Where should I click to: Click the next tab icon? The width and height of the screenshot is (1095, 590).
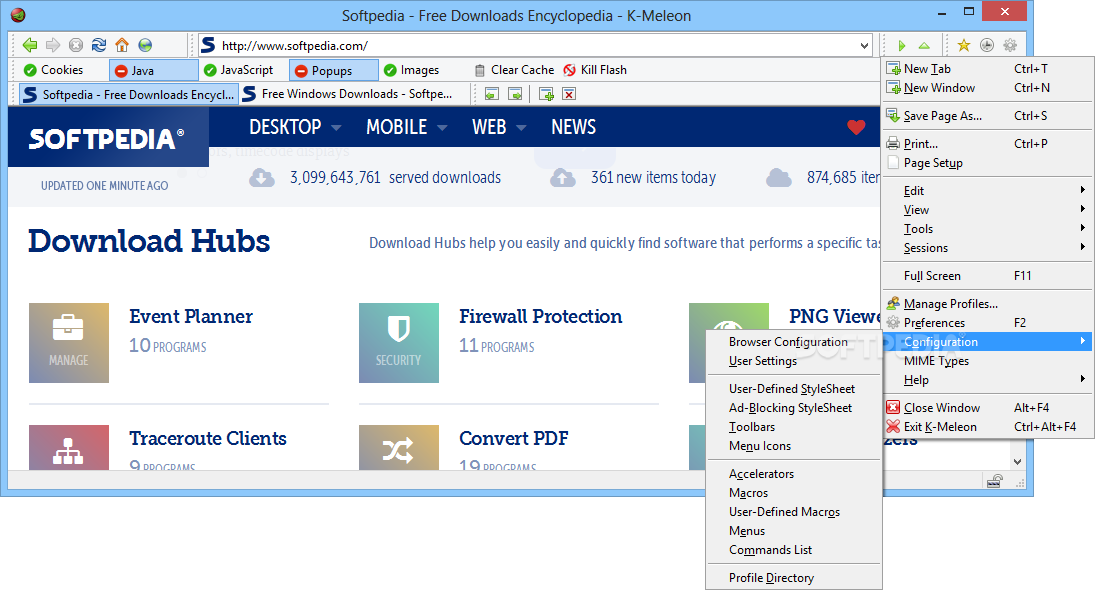[x=515, y=94]
